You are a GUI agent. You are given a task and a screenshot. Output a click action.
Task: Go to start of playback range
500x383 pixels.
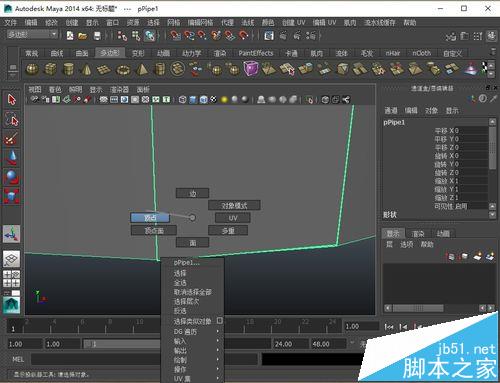[388, 327]
